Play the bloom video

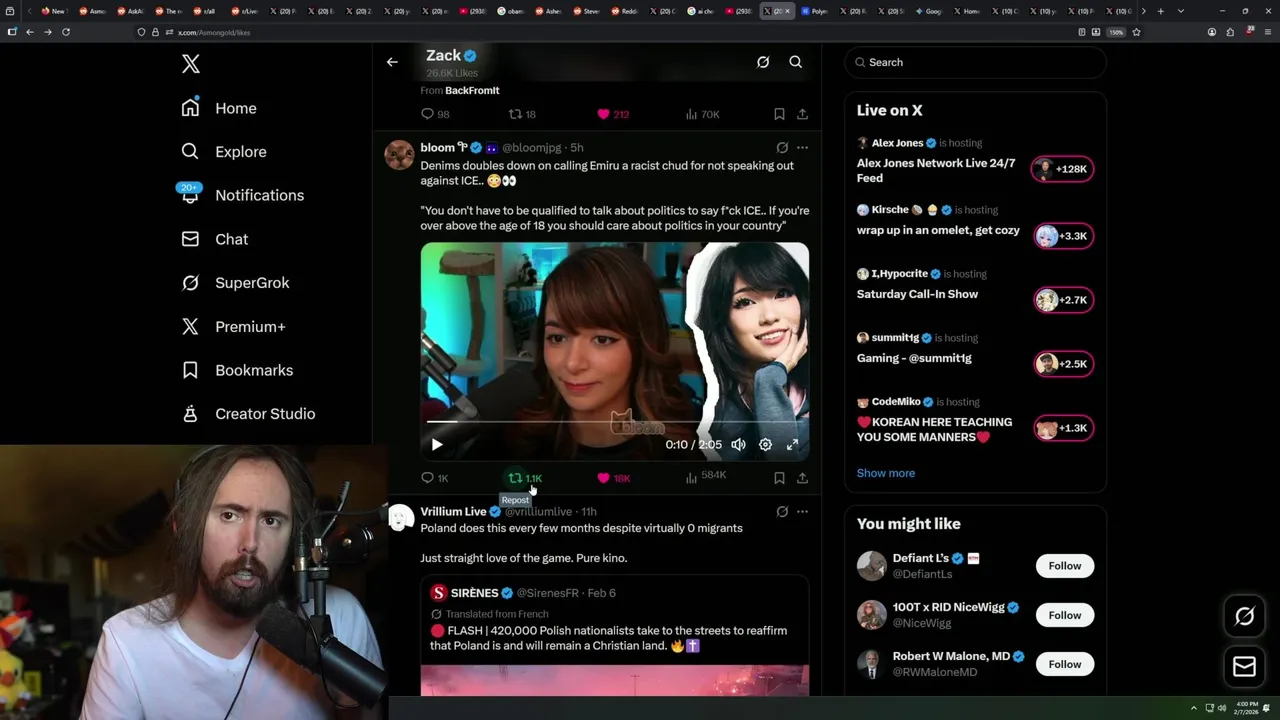coord(437,445)
